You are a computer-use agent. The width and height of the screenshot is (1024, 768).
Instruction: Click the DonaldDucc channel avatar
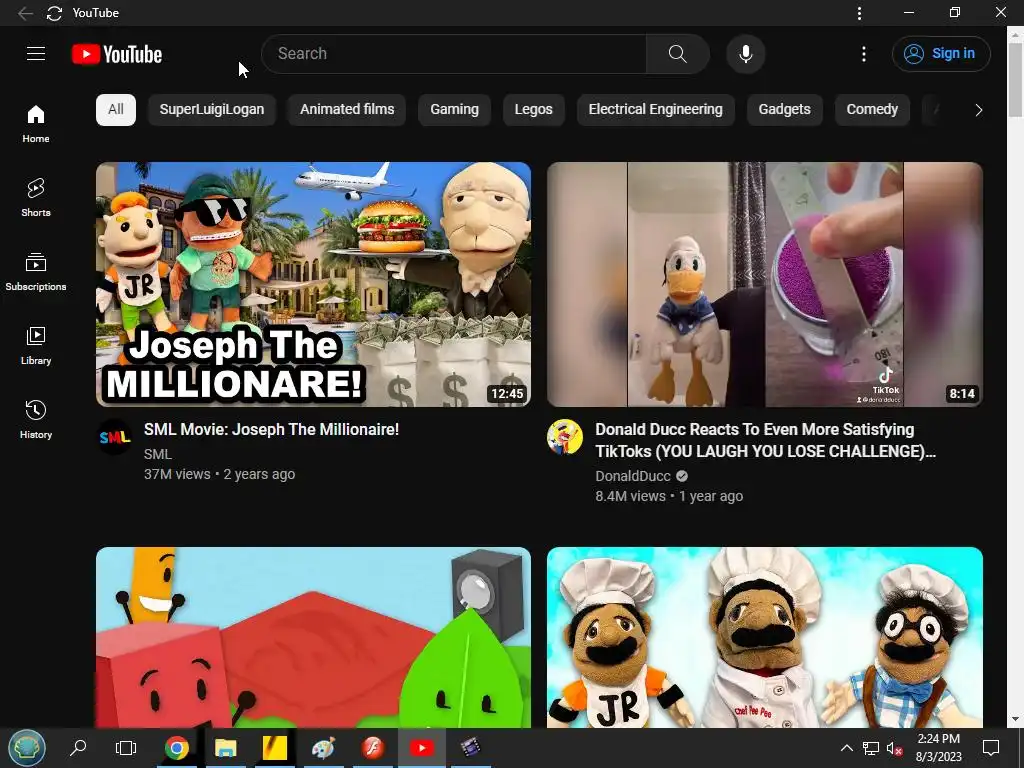565,437
